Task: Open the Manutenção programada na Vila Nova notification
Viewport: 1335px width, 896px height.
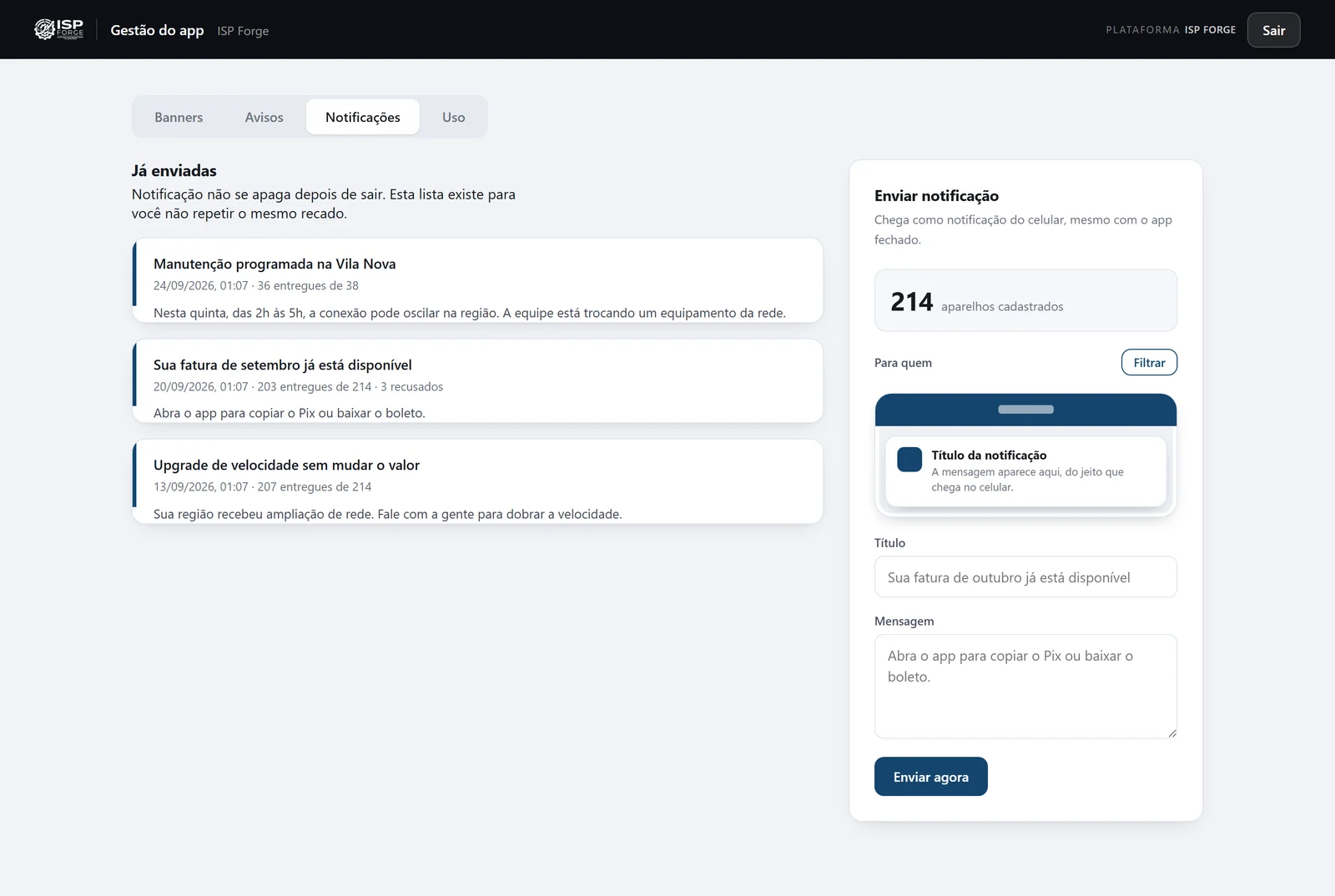Action: (477, 280)
